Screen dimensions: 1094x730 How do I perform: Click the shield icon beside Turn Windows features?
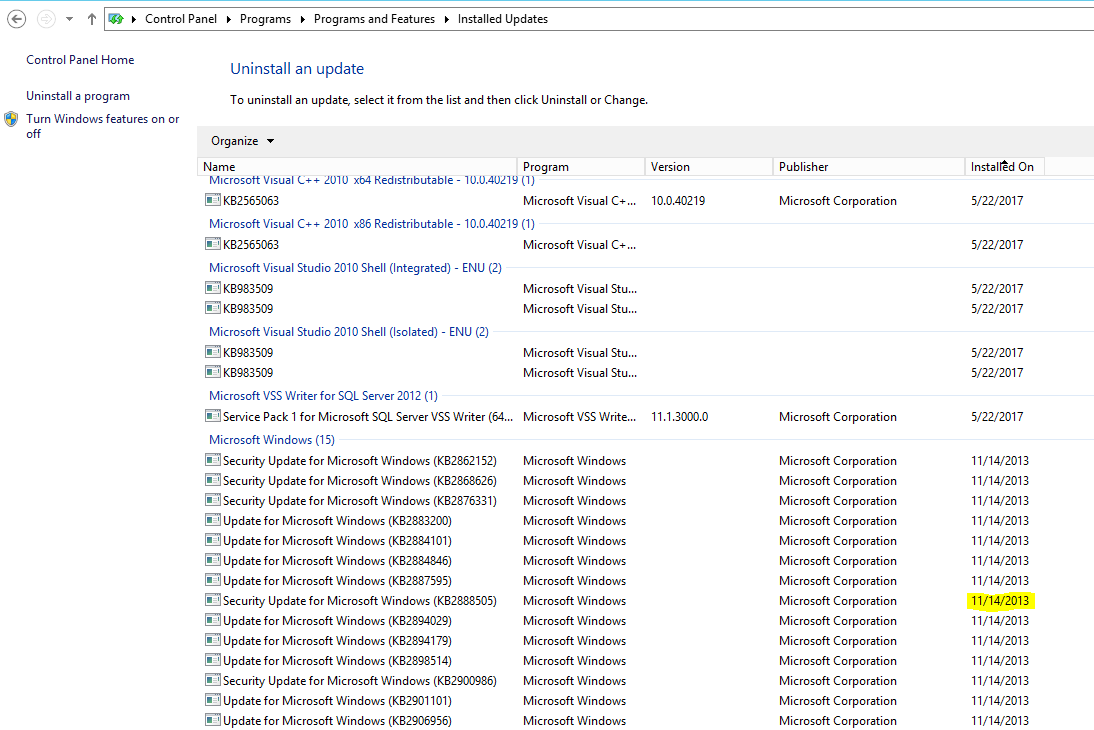click(11, 118)
